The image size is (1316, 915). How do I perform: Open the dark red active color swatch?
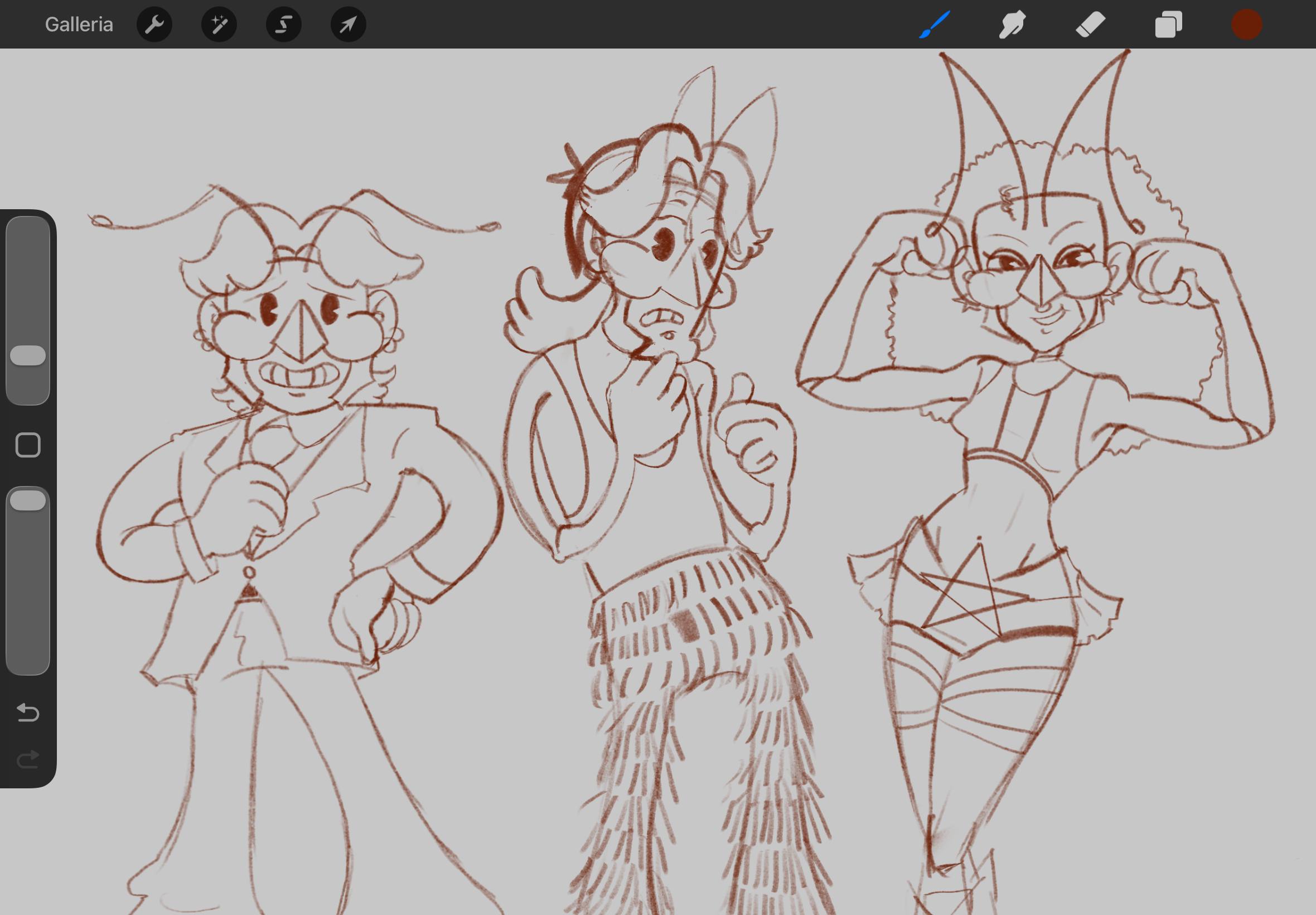click(1247, 25)
